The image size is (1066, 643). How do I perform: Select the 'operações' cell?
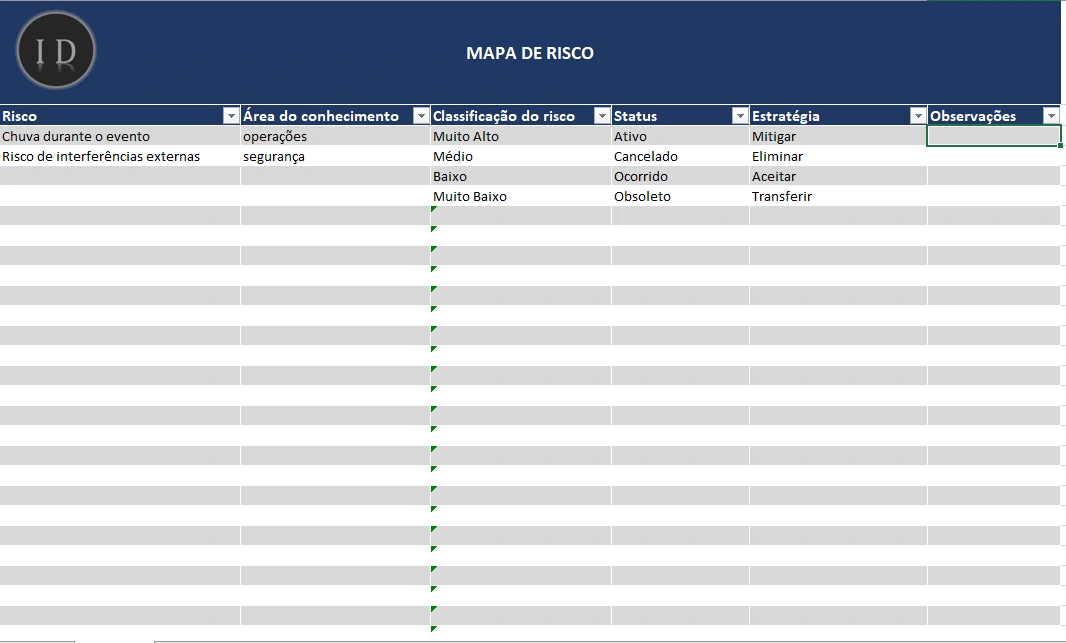tap(275, 136)
